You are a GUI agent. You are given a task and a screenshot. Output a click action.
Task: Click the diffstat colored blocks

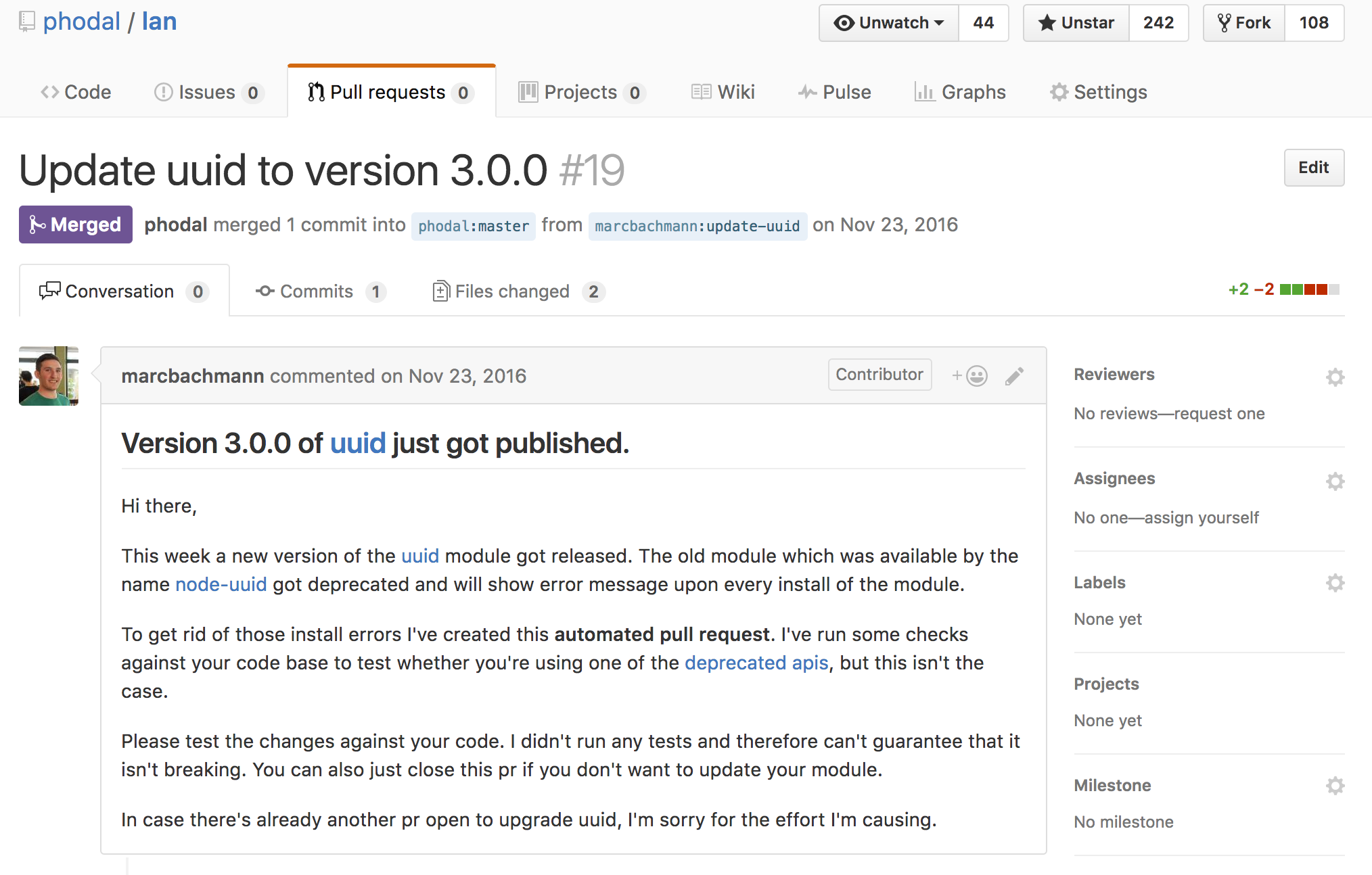pos(1309,289)
